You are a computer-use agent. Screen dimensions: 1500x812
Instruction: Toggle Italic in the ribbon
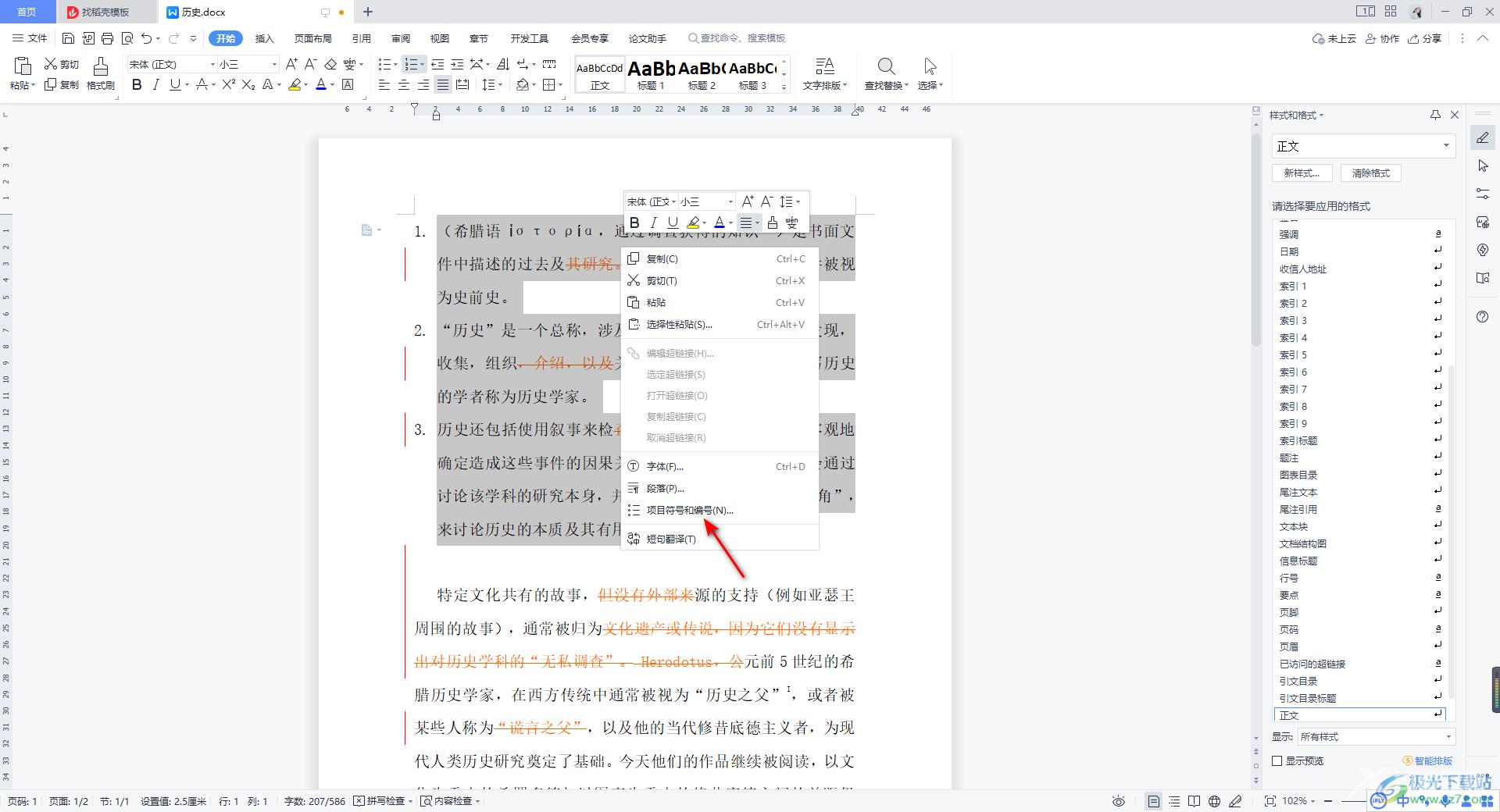click(x=155, y=84)
